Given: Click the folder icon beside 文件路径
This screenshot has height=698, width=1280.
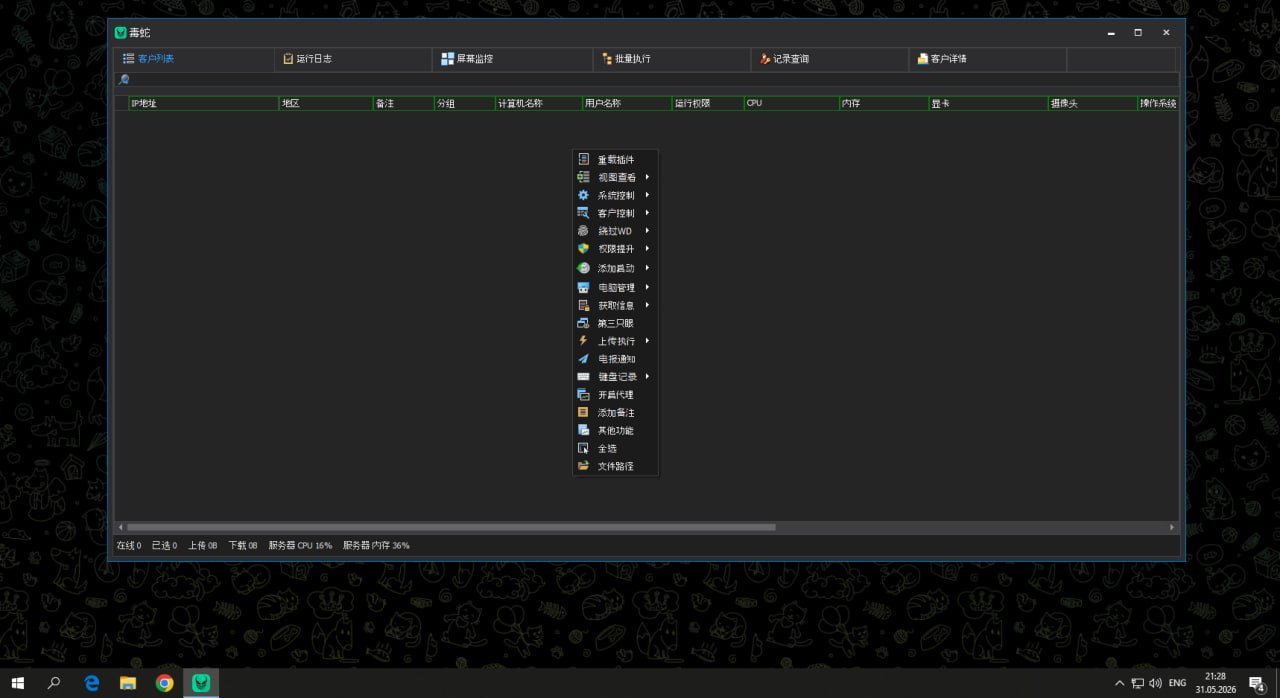Looking at the screenshot, I should click(x=584, y=466).
